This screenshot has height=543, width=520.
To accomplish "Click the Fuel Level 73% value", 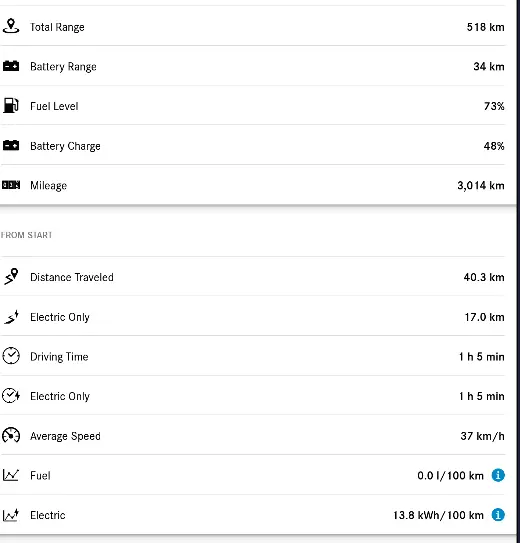I will 494,106.
